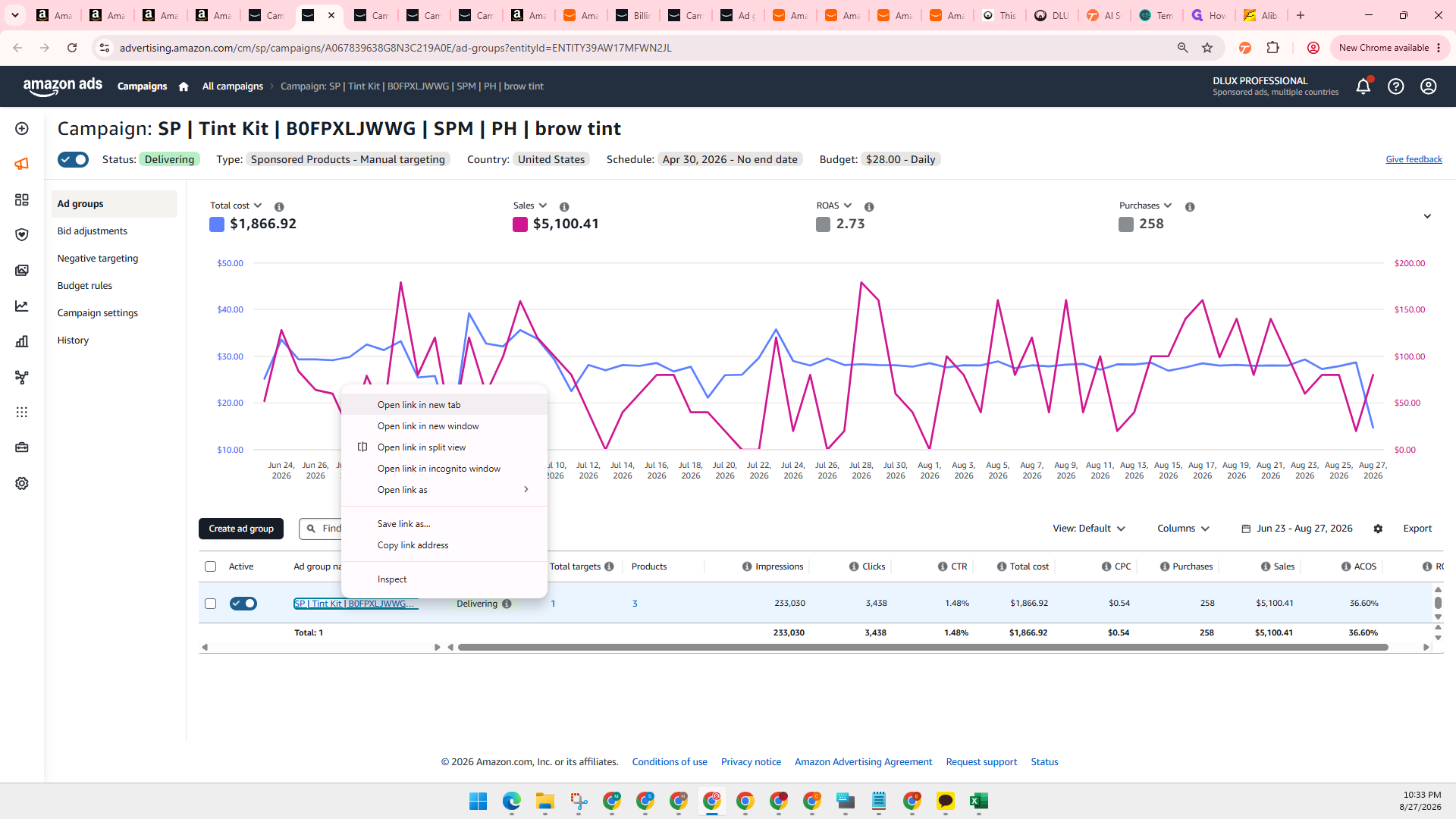This screenshot has height=819, width=1456.
Task: Open the Columns dropdown
Action: [1183, 529]
